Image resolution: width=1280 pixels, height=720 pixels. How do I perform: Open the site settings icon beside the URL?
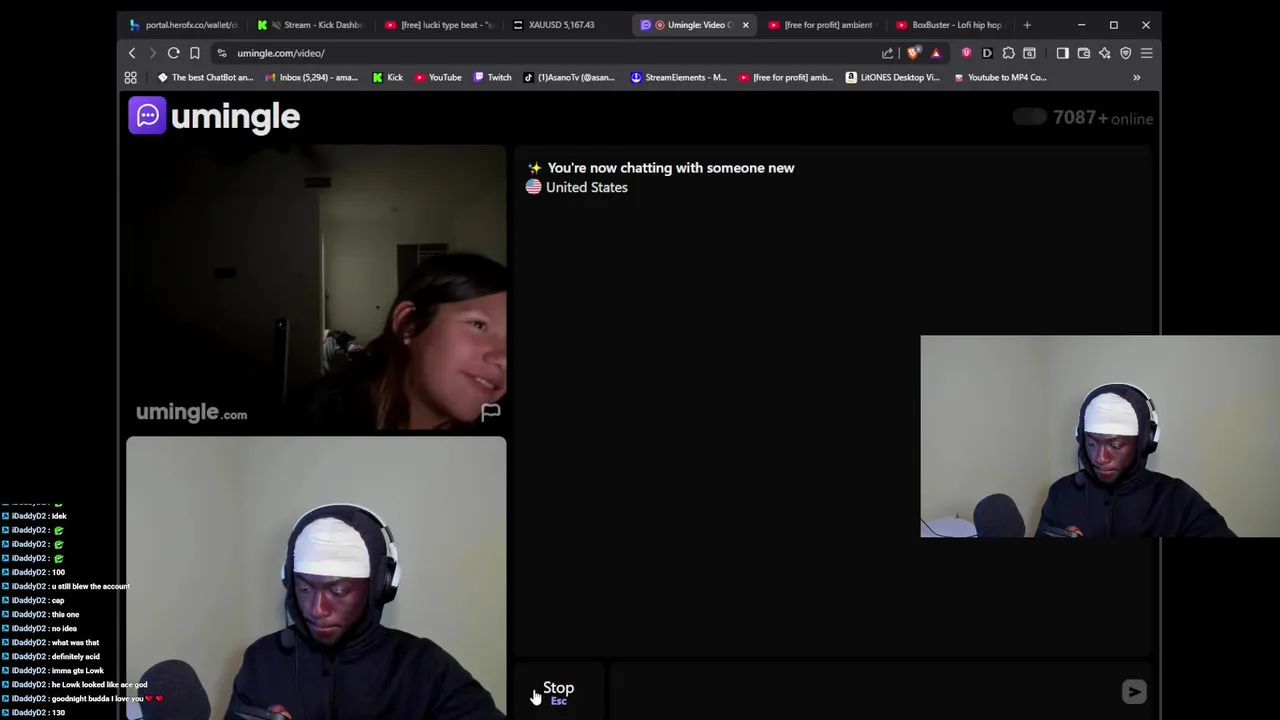pyautogui.click(x=222, y=53)
